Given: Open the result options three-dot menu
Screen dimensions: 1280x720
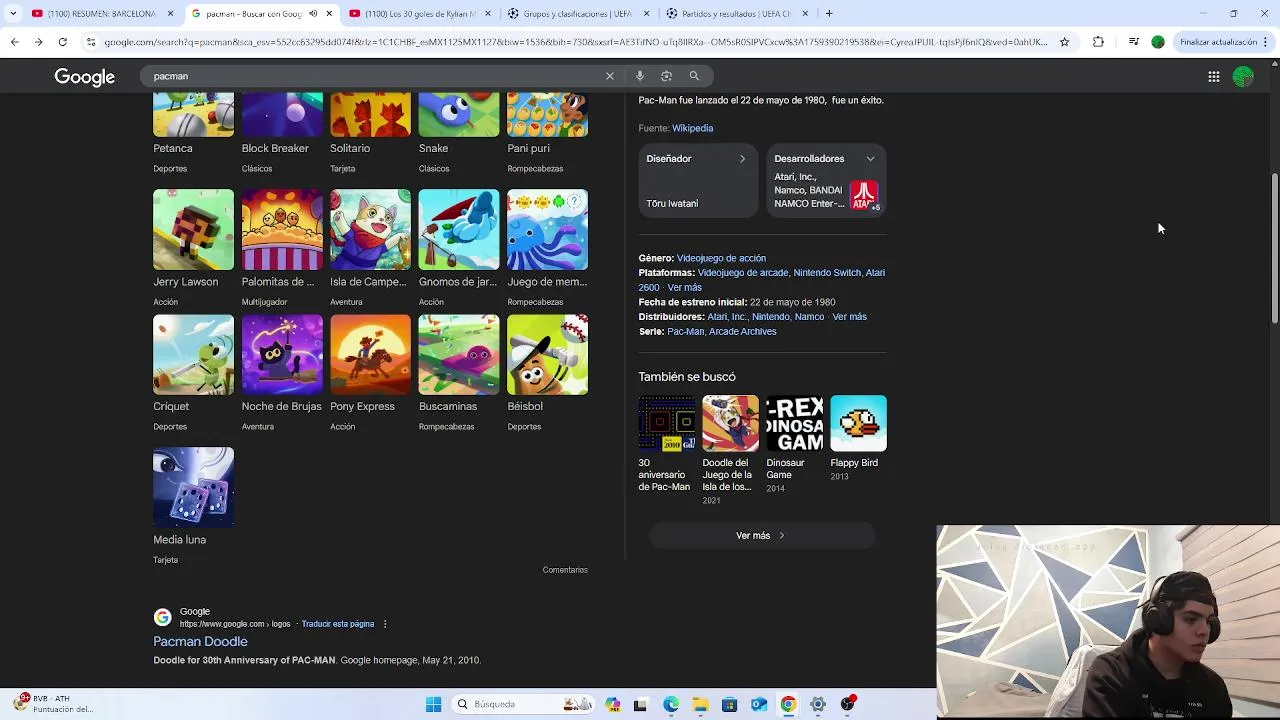Looking at the screenshot, I should 385,624.
